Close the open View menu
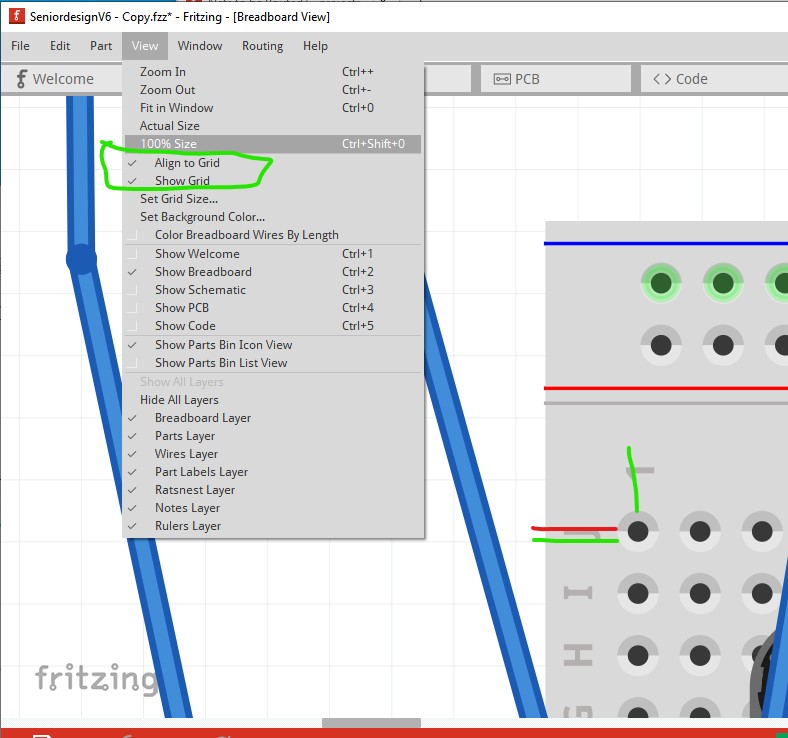788x738 pixels. 145,46
